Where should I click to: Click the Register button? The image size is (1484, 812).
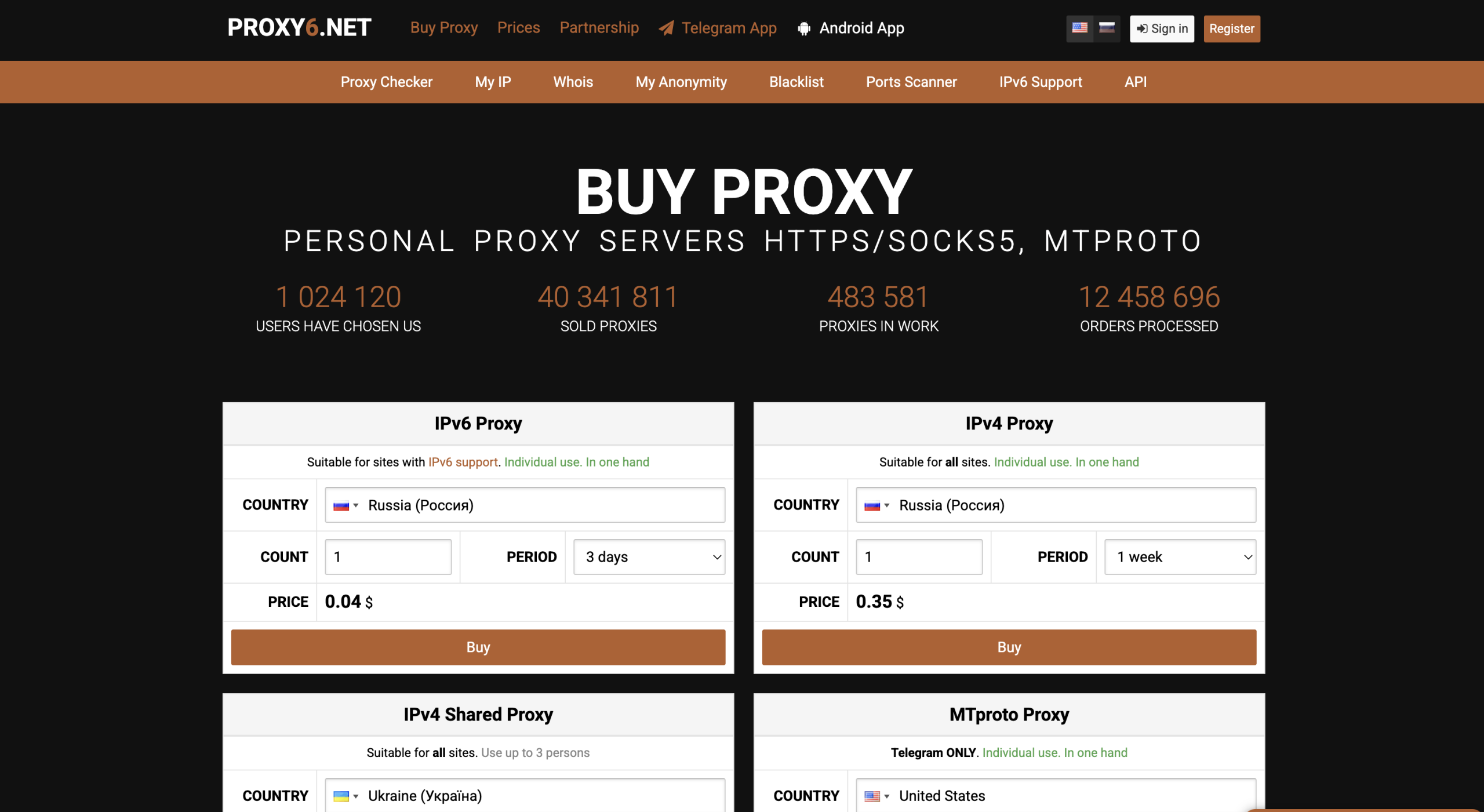point(1232,28)
